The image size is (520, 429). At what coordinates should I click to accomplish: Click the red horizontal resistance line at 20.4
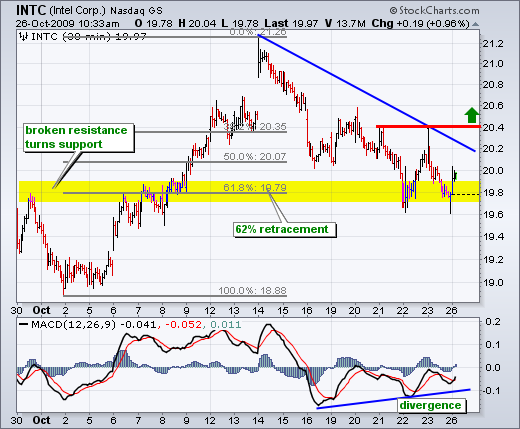(428, 126)
